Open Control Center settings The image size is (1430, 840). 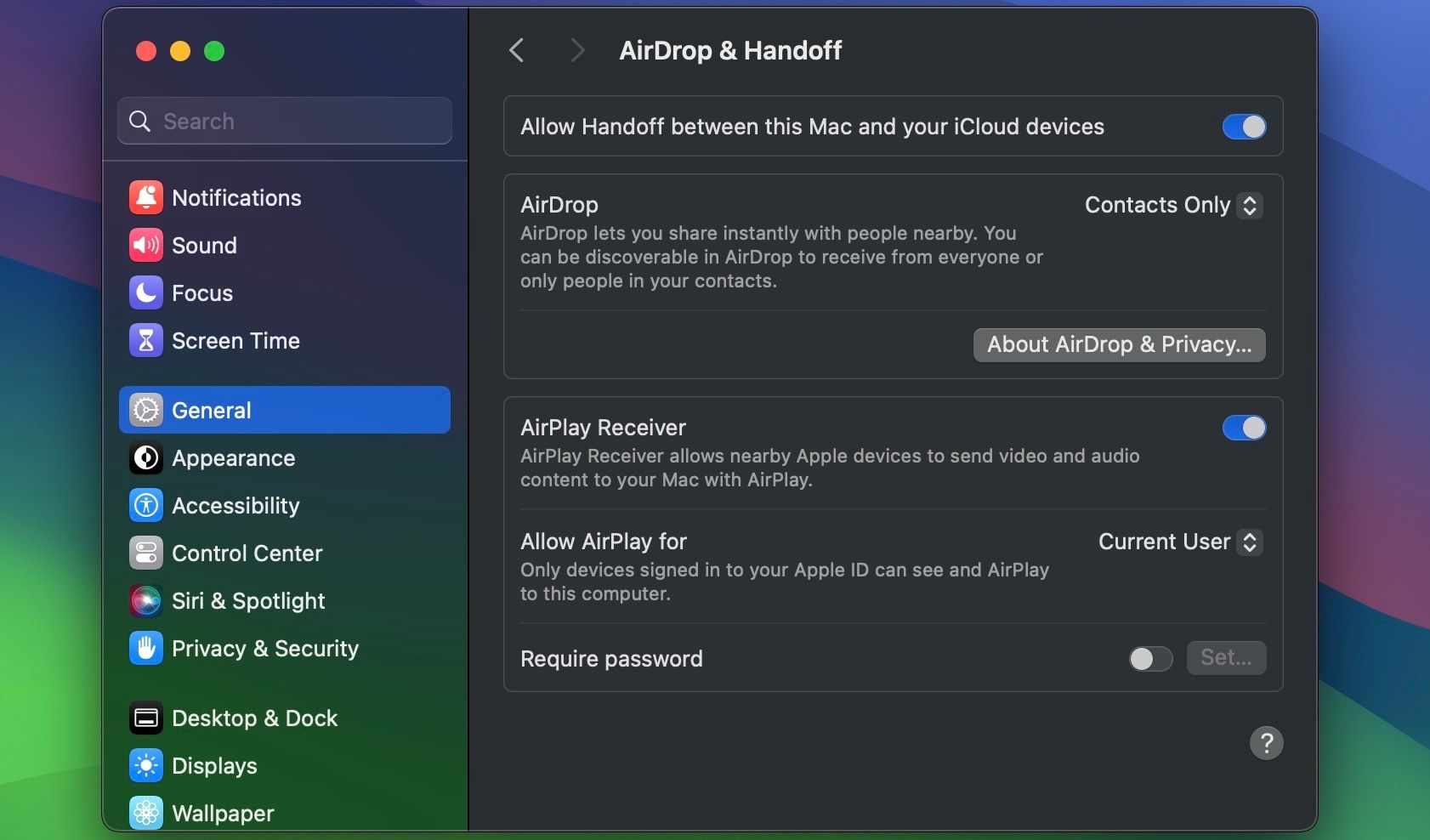(x=247, y=553)
